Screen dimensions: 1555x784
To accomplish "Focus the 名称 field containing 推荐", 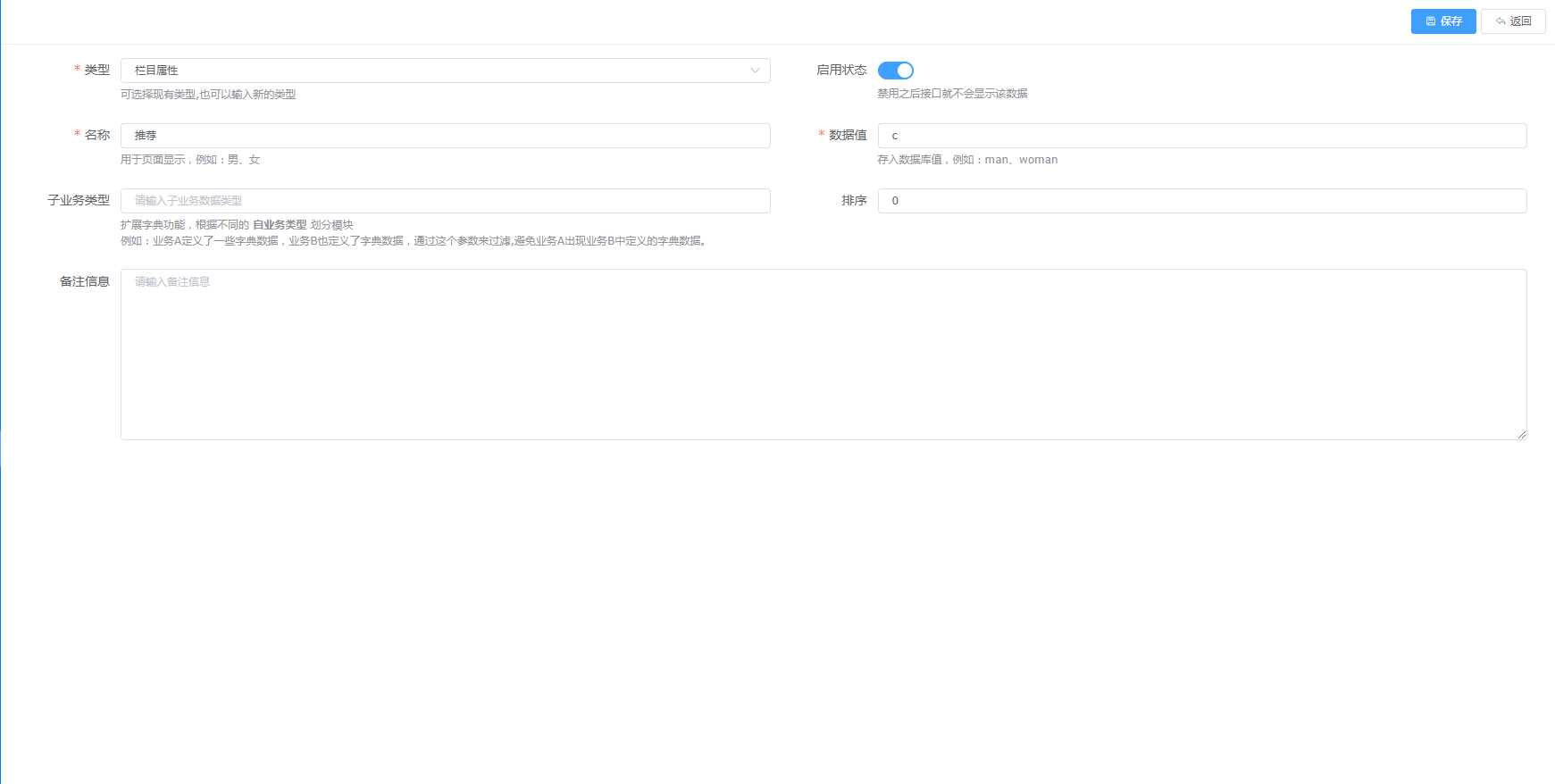I will coord(445,136).
